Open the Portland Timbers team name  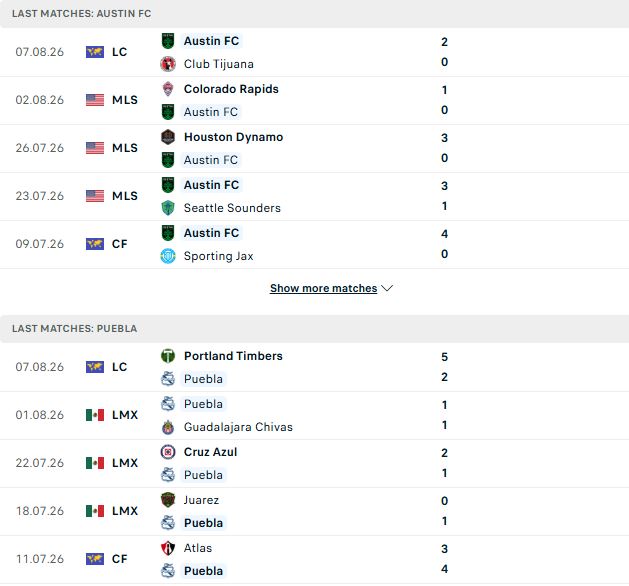(x=233, y=356)
